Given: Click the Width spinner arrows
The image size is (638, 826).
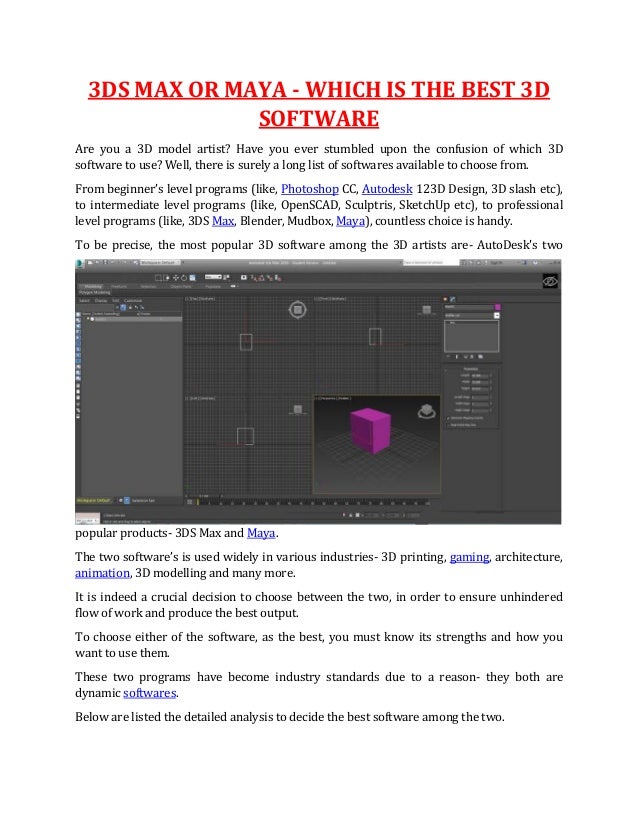Looking at the screenshot, I should (491, 382).
